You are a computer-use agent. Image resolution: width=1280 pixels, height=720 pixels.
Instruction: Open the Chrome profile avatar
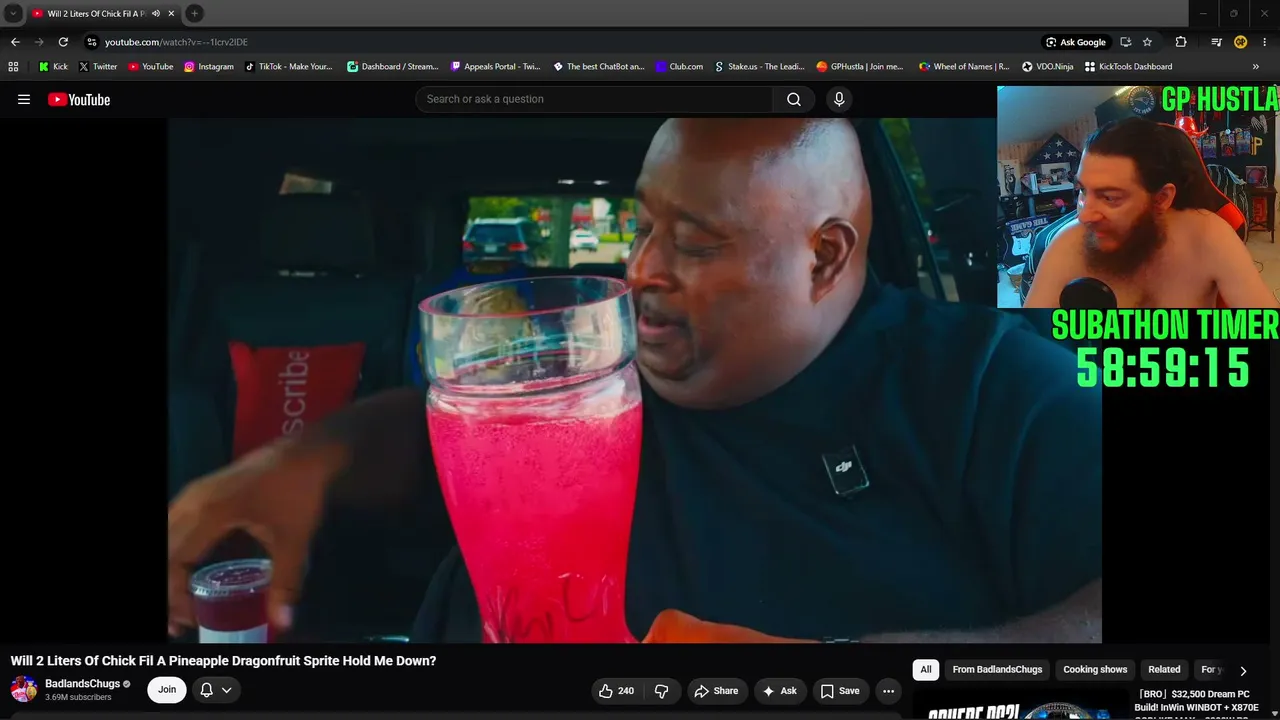click(1240, 42)
